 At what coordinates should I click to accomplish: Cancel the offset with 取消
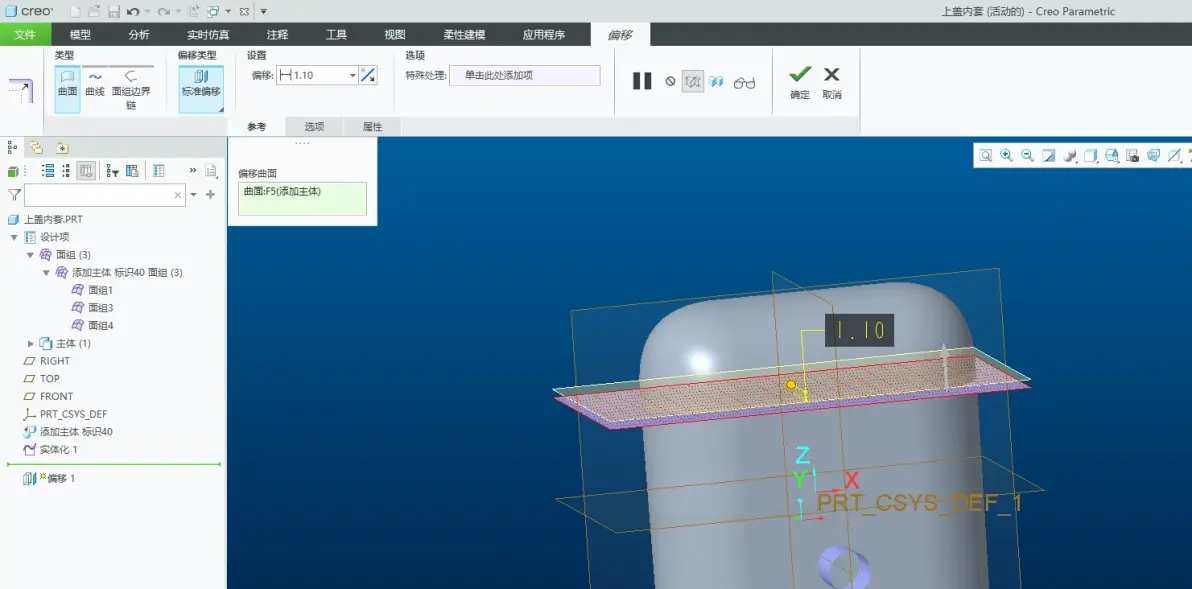point(832,83)
